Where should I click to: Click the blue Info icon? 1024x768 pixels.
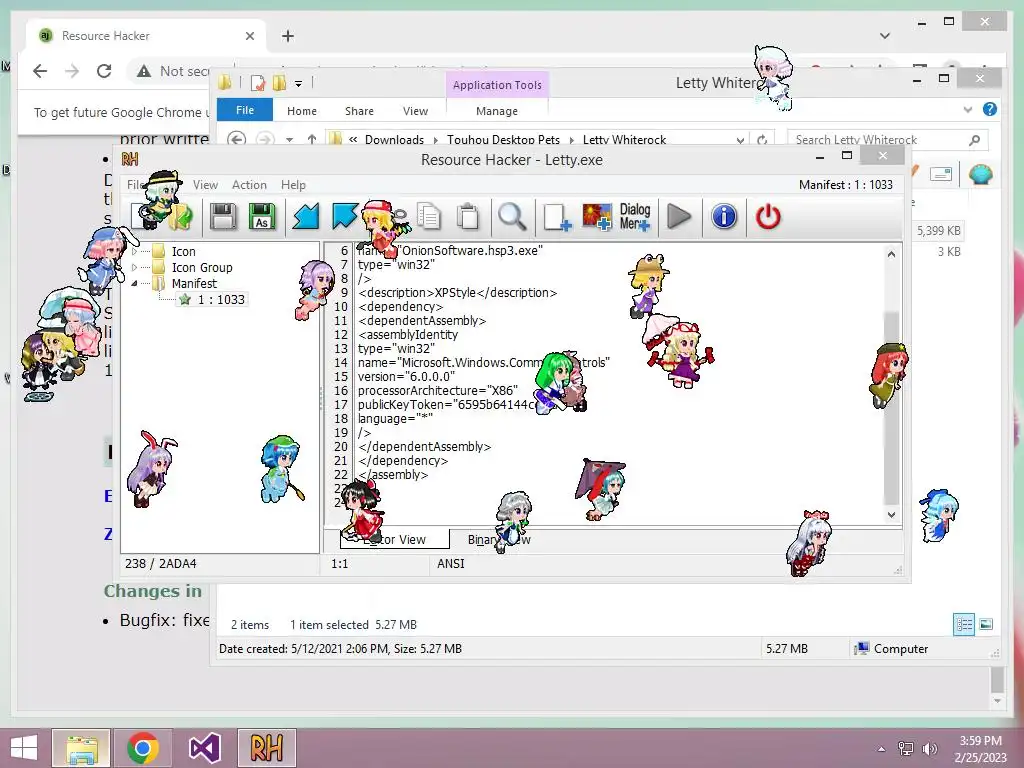click(724, 217)
